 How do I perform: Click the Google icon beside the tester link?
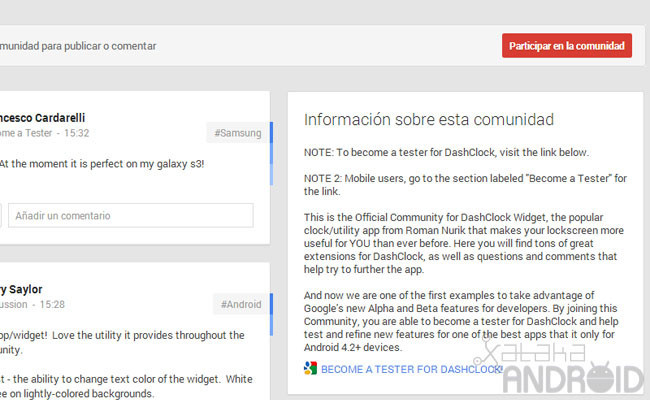311,369
